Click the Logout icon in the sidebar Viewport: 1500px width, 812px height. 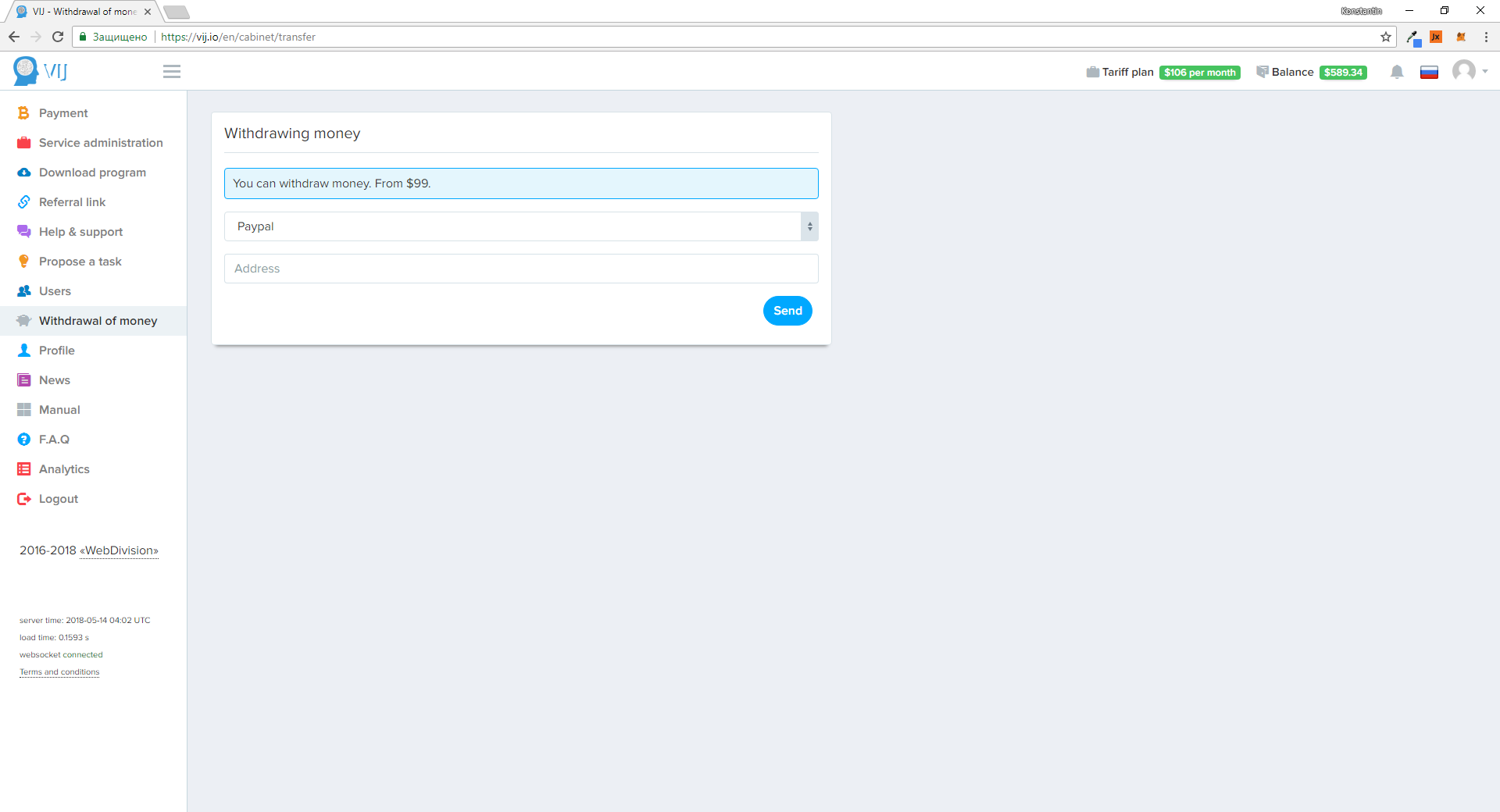(23, 499)
